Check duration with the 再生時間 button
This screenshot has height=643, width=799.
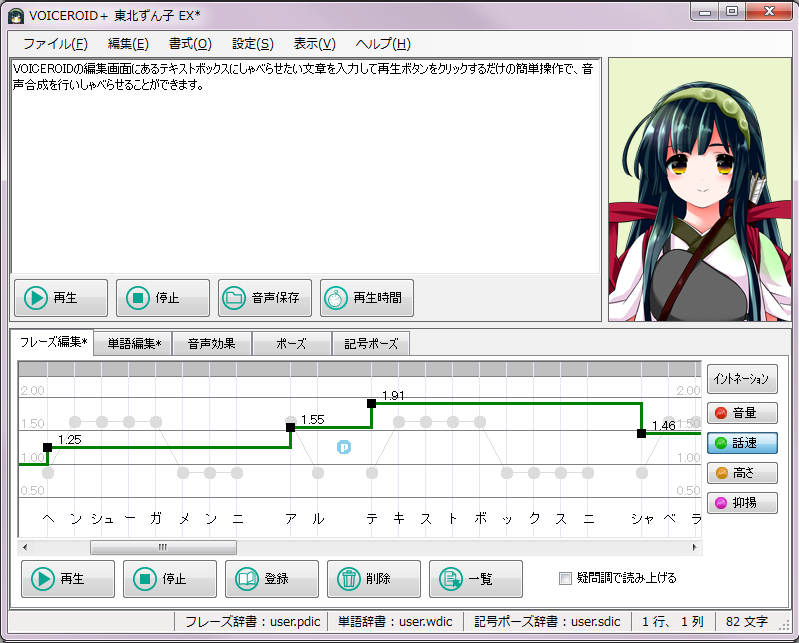point(366,298)
